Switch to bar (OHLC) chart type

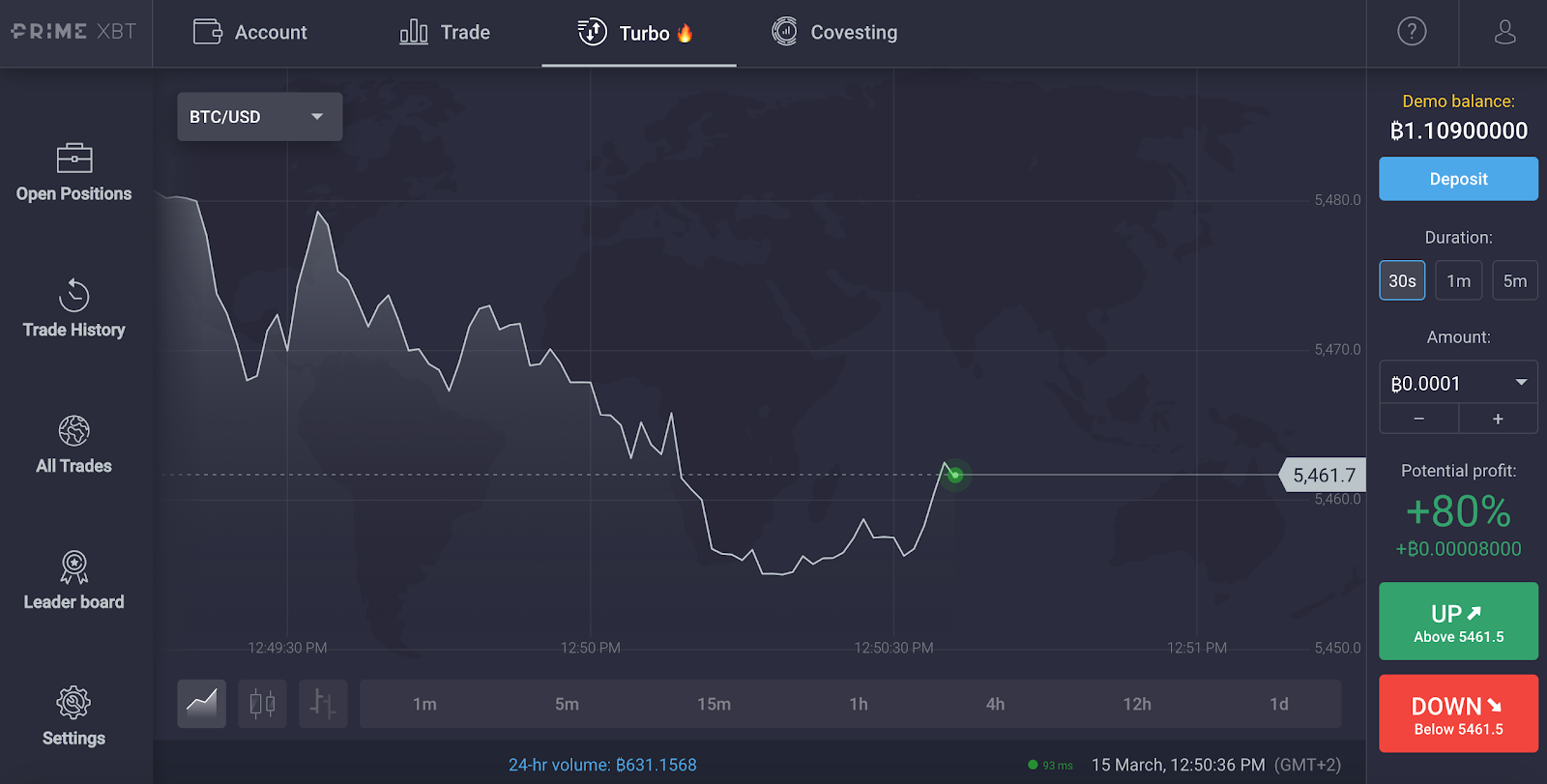(323, 704)
